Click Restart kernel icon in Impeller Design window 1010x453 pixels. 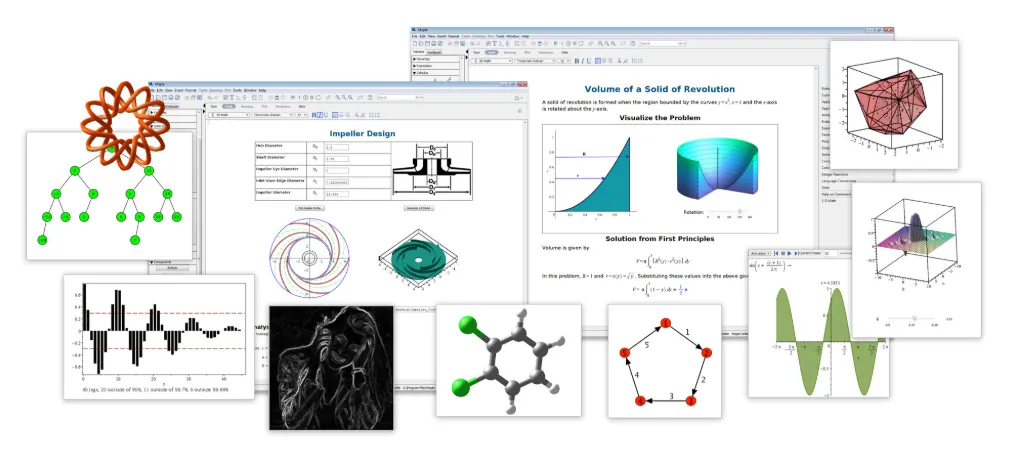[318, 97]
